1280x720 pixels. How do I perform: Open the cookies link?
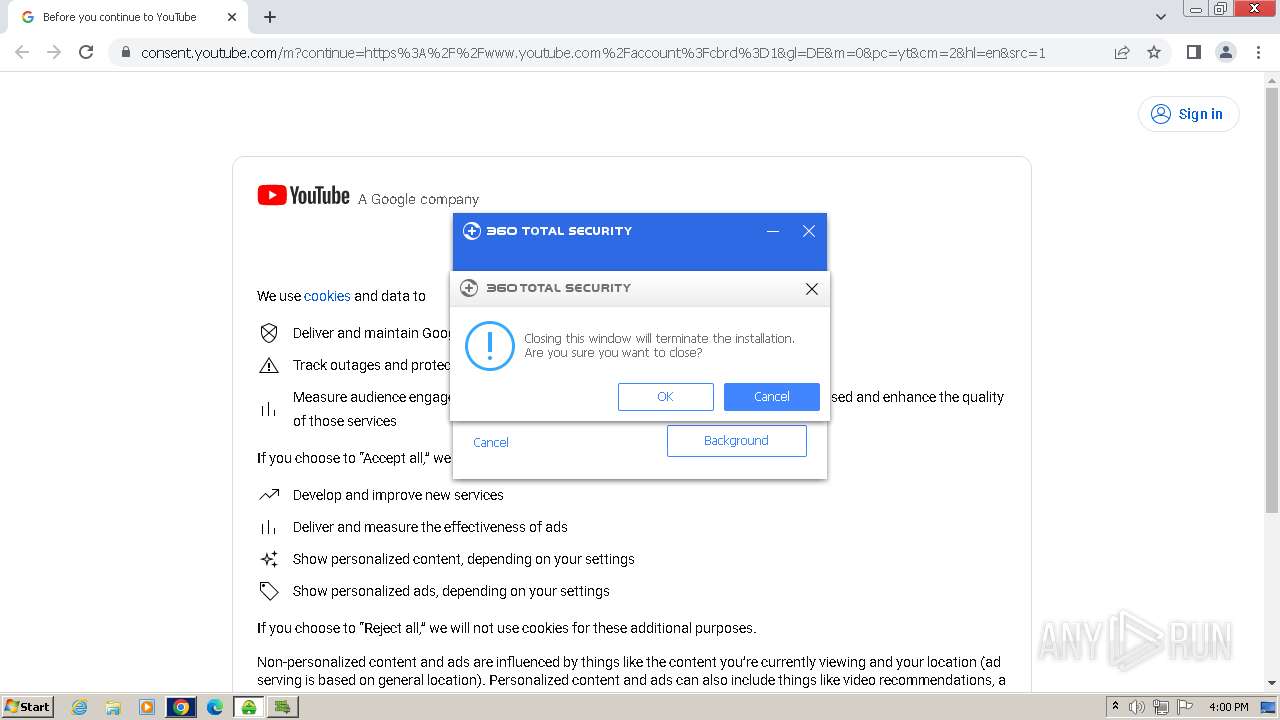click(327, 296)
